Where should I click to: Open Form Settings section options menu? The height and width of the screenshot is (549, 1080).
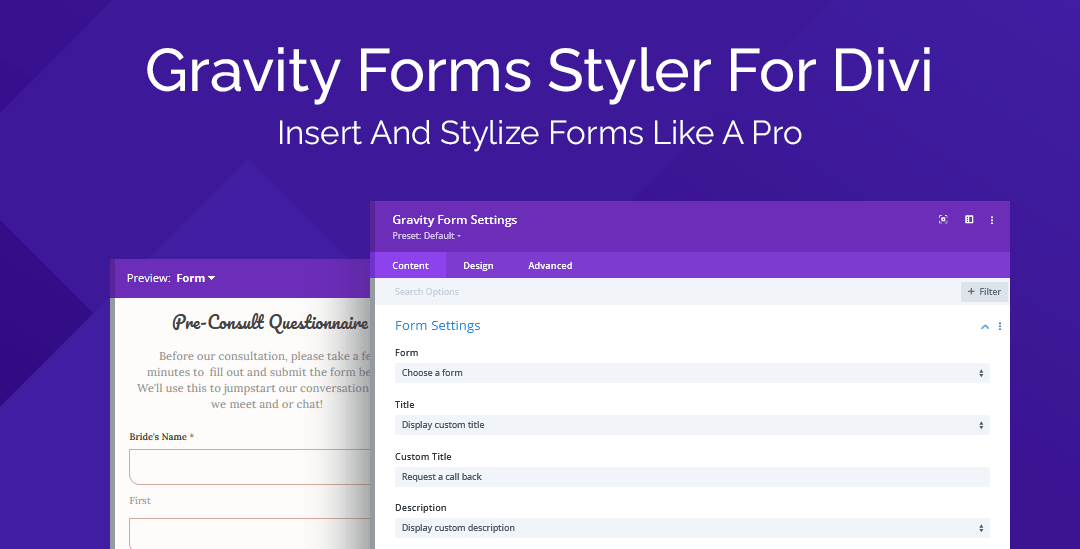(x=999, y=327)
